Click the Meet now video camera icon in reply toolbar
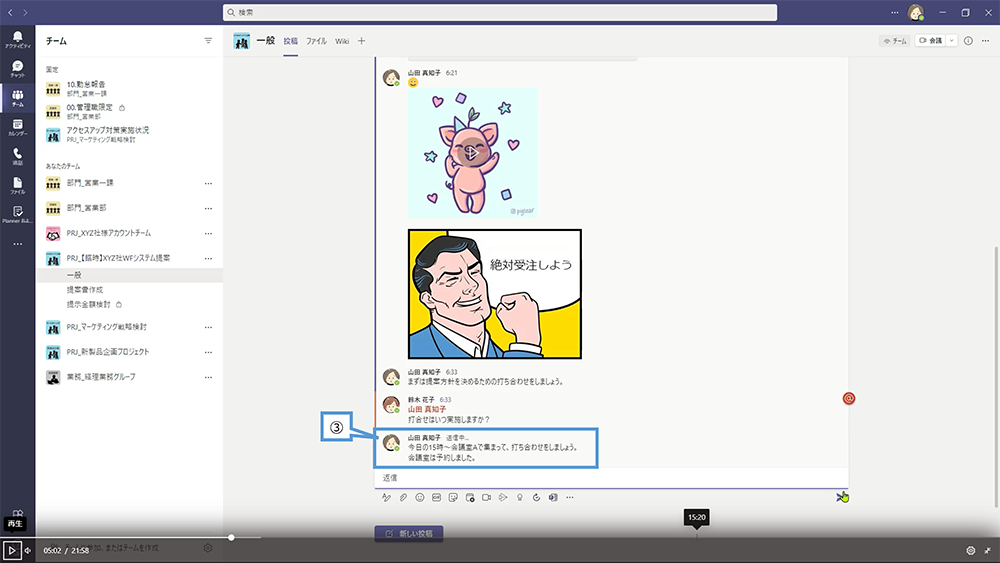Screen dimensions: 1000x563 coord(487,497)
